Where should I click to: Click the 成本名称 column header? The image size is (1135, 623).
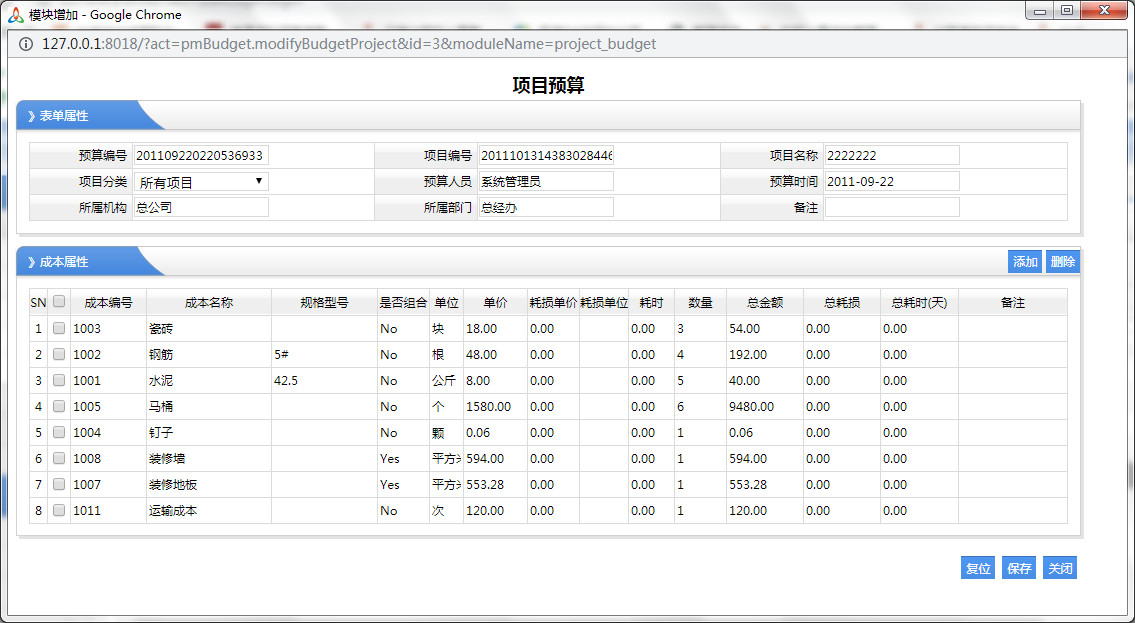(208, 302)
